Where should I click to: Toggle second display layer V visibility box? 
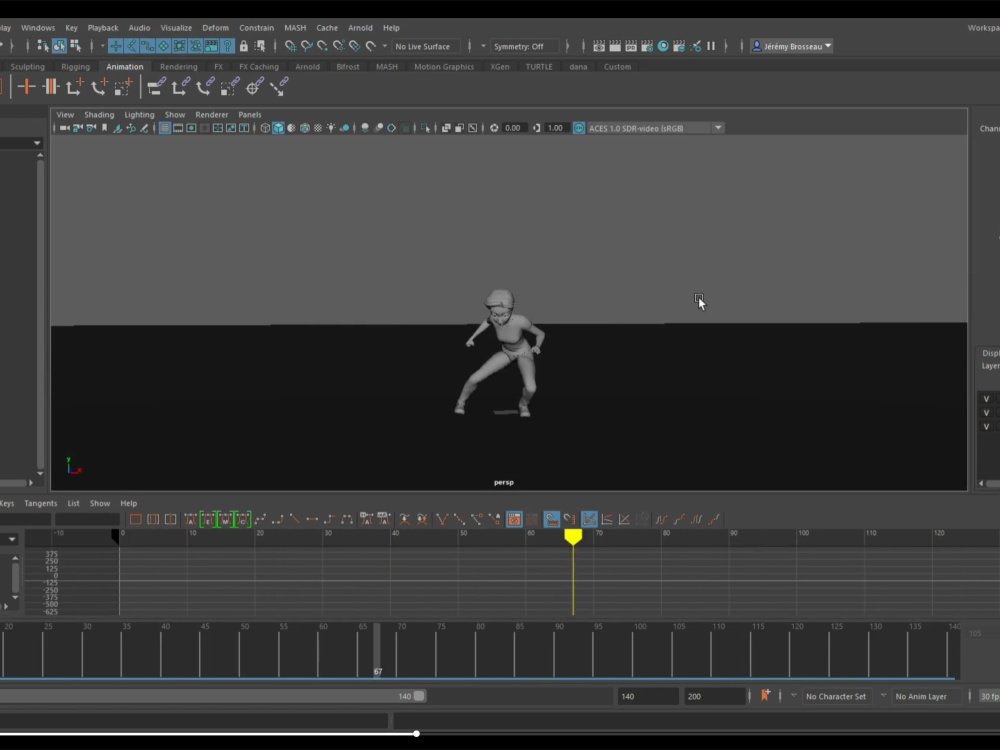[986, 413]
